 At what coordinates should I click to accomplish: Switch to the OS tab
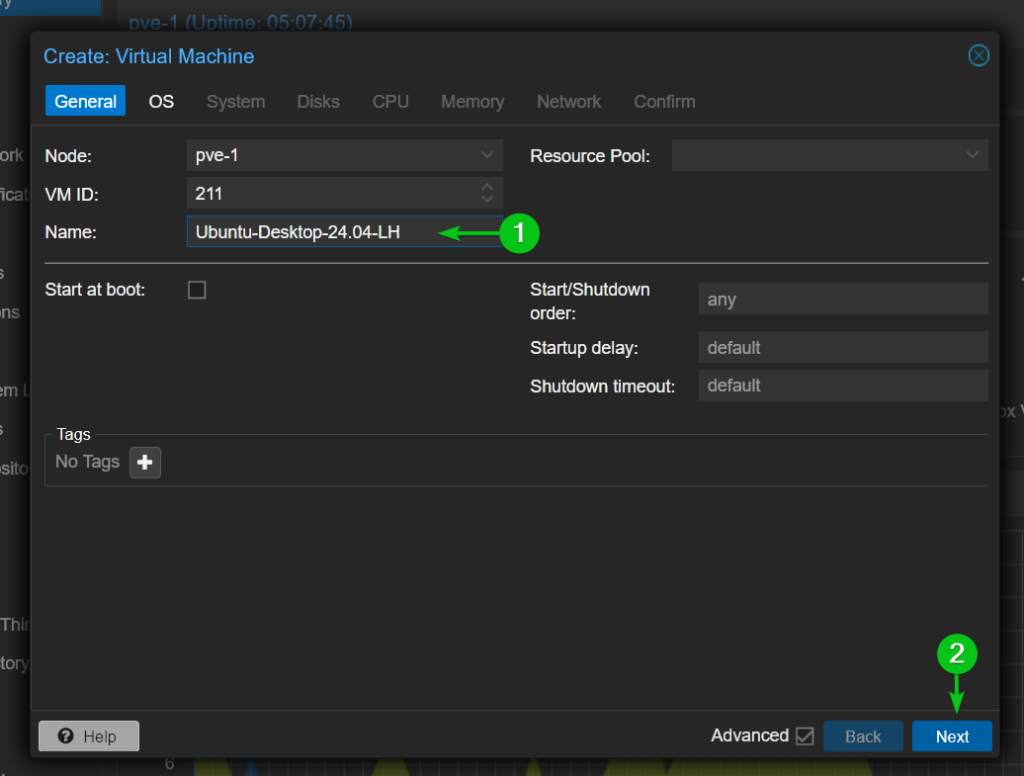[x=161, y=101]
